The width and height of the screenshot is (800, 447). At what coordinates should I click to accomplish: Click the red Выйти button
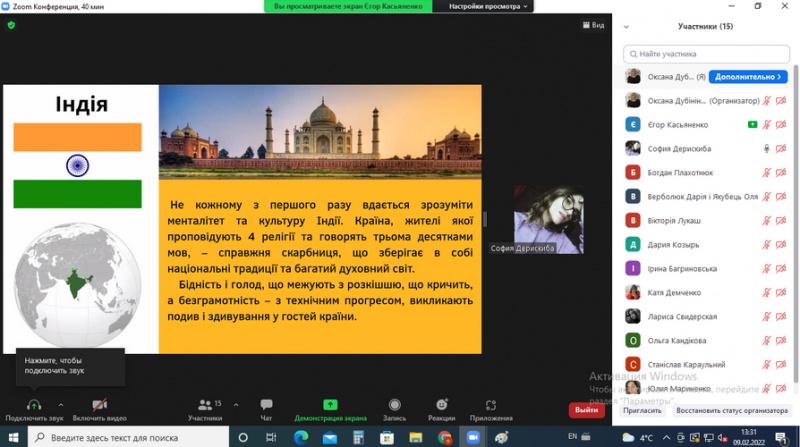pyautogui.click(x=586, y=410)
